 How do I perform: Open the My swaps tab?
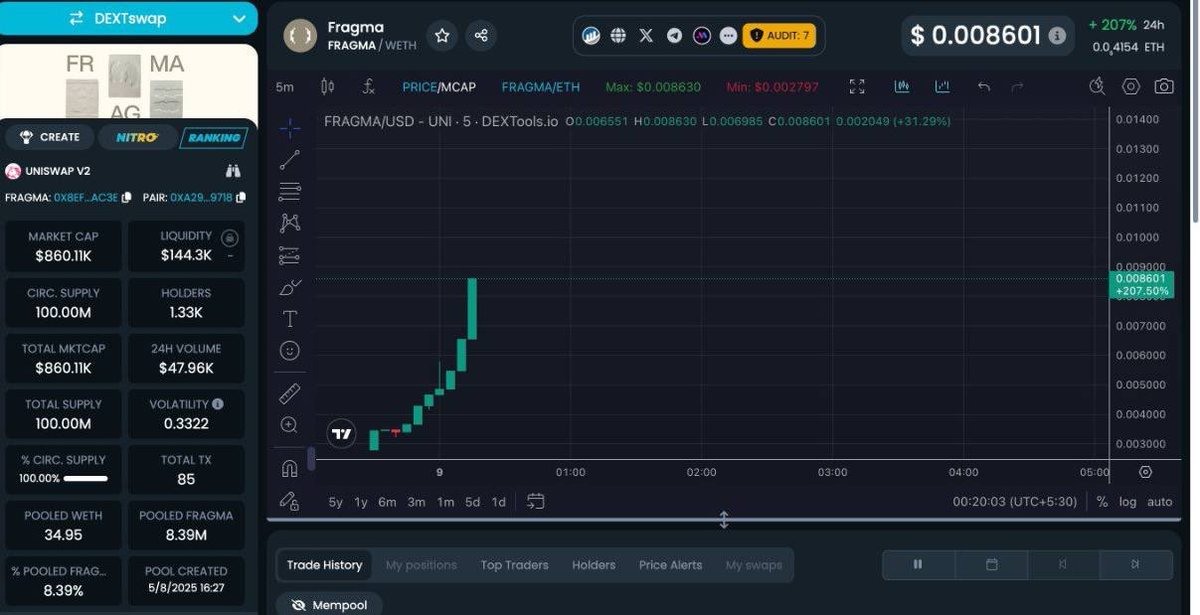[754, 565]
